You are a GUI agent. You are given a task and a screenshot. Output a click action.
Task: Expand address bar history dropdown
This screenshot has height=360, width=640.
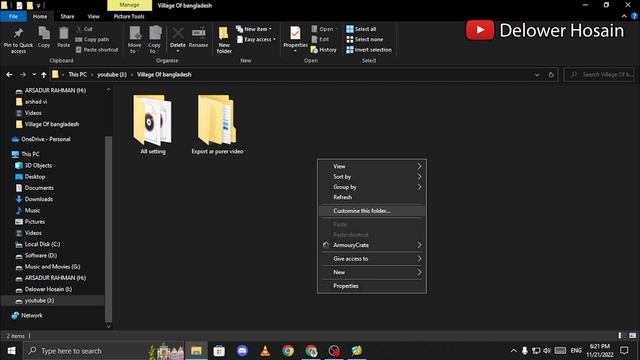coord(537,75)
